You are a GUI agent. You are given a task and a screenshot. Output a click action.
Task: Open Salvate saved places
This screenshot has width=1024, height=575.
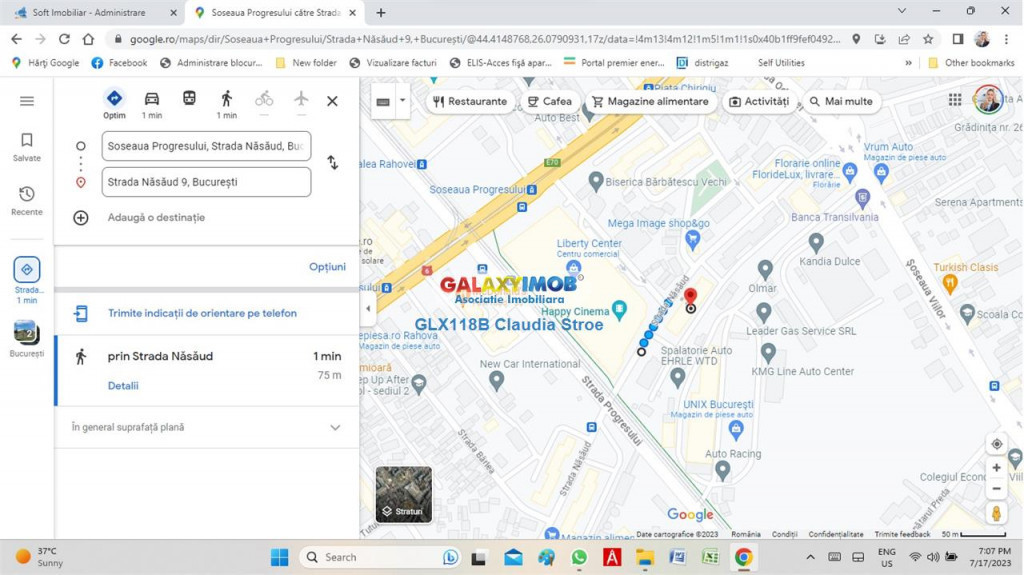27,147
